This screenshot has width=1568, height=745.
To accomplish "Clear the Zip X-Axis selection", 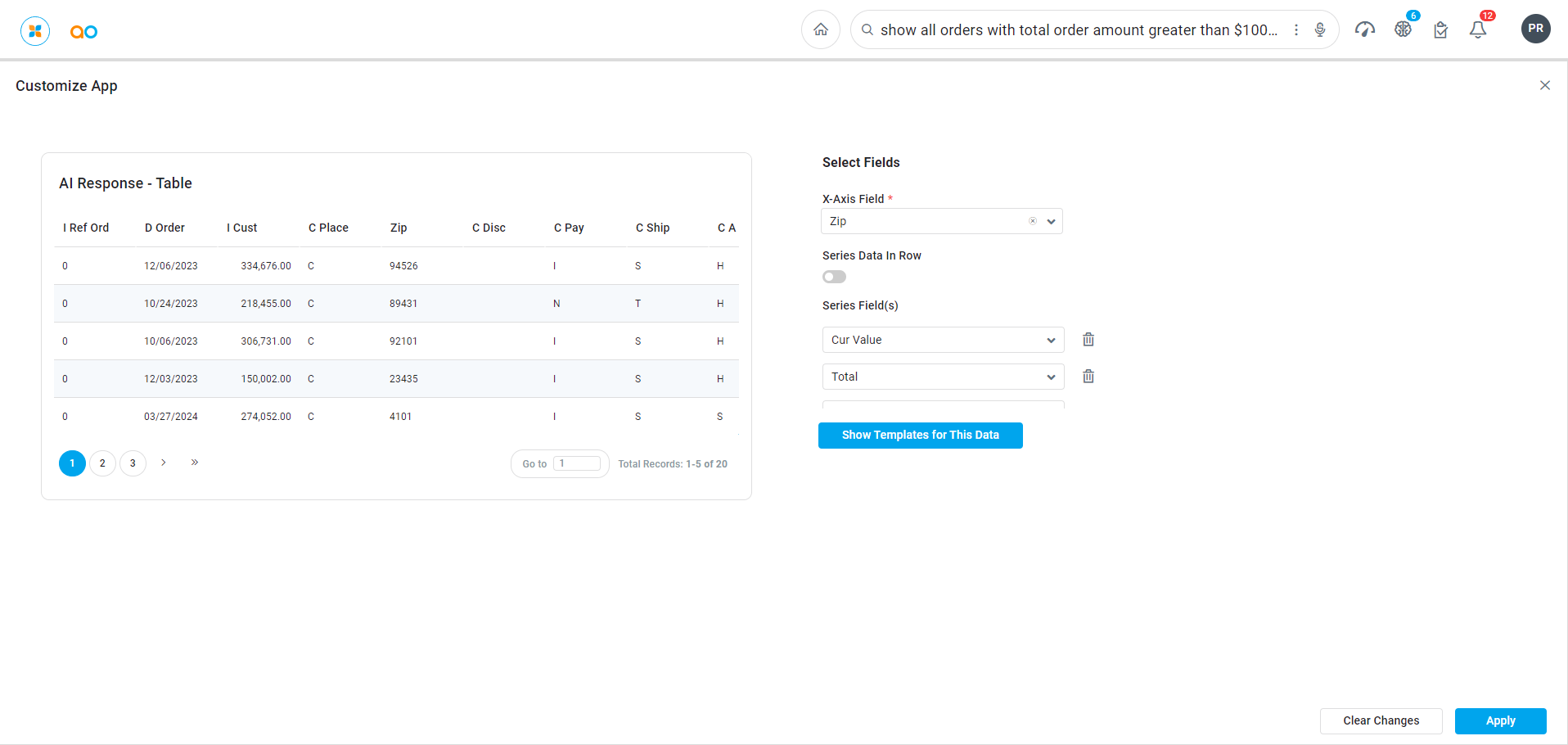I will pyautogui.click(x=1033, y=221).
